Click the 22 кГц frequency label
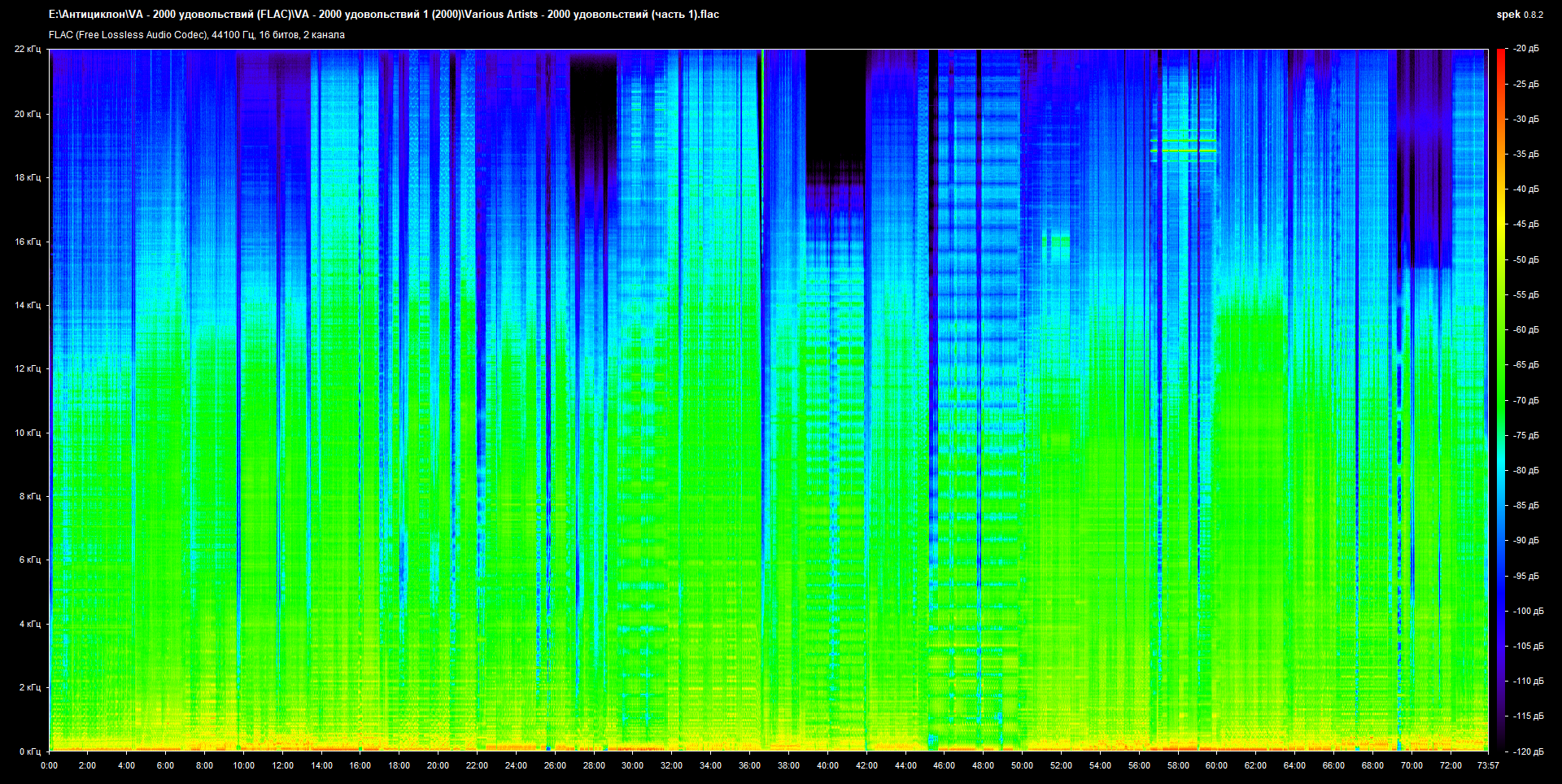 27,50
